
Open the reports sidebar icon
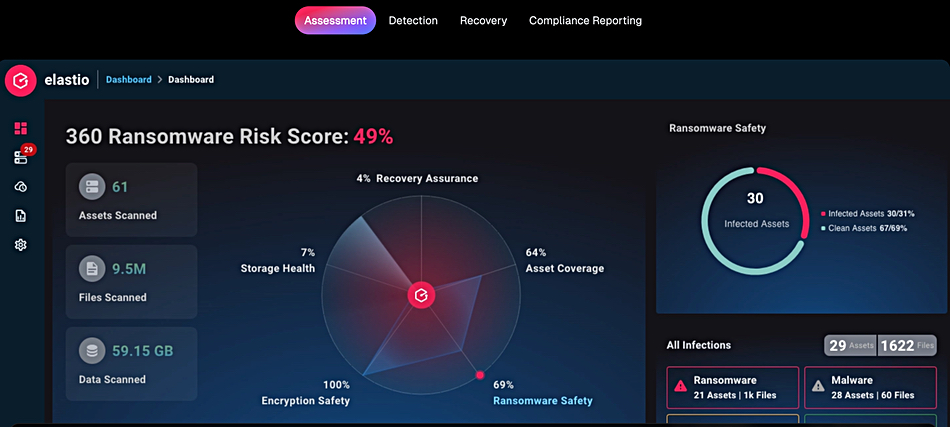click(x=21, y=216)
